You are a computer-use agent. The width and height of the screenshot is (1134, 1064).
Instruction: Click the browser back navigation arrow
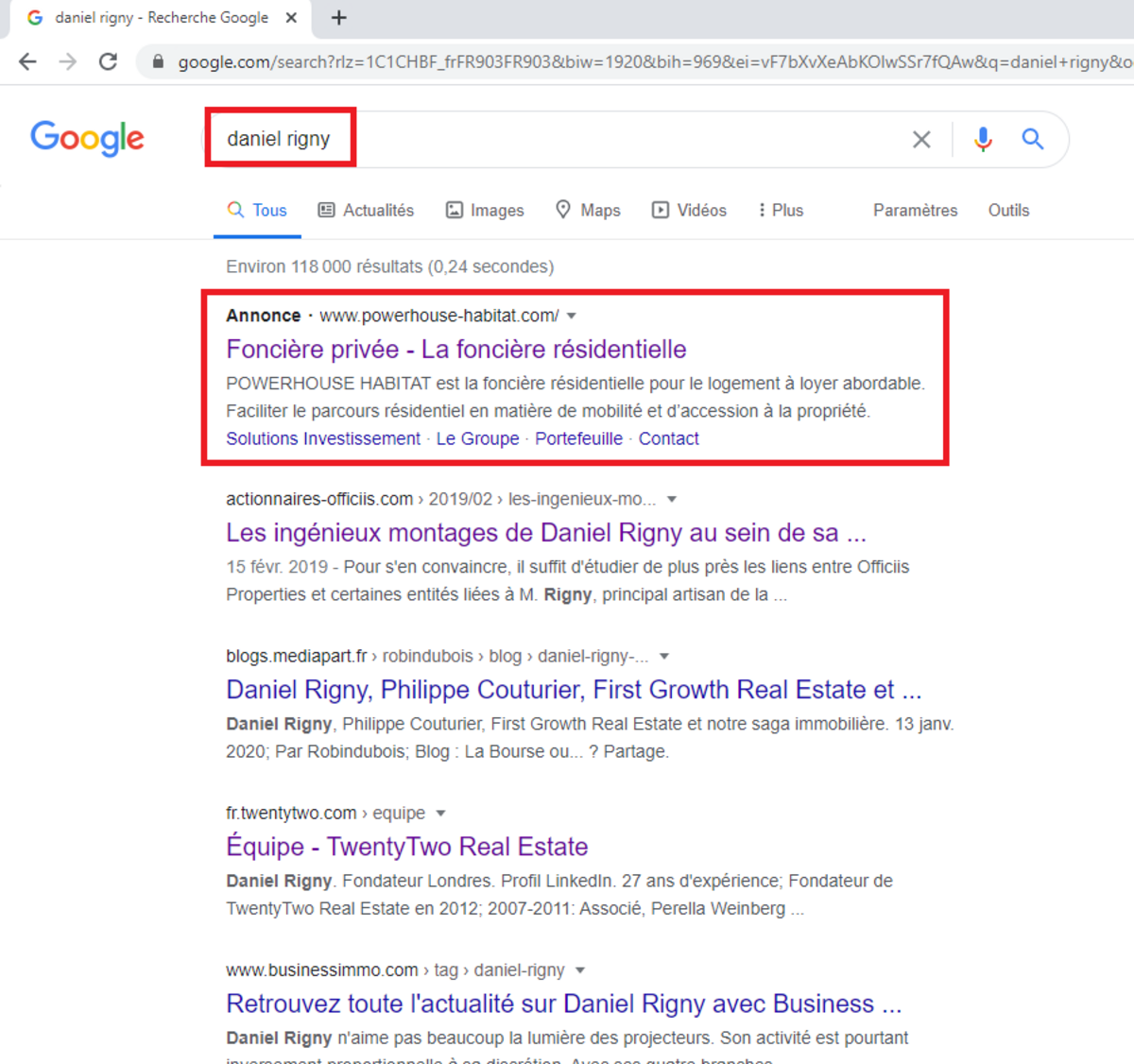pos(27,61)
